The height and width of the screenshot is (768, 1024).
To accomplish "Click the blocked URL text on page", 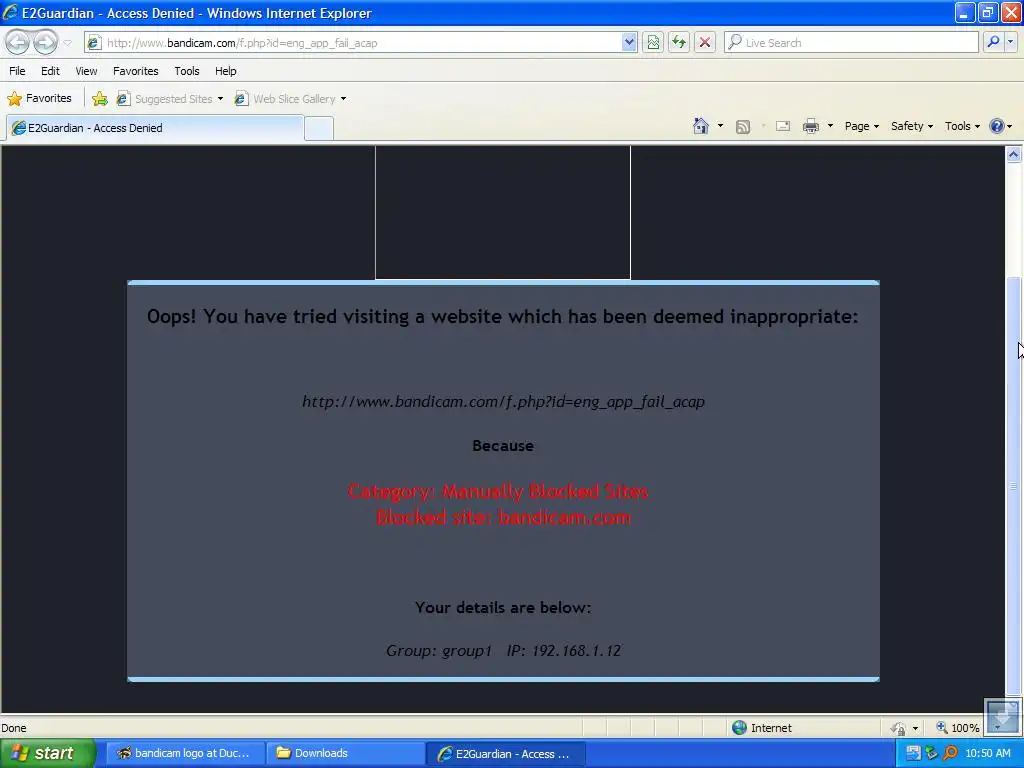I will pos(503,402).
